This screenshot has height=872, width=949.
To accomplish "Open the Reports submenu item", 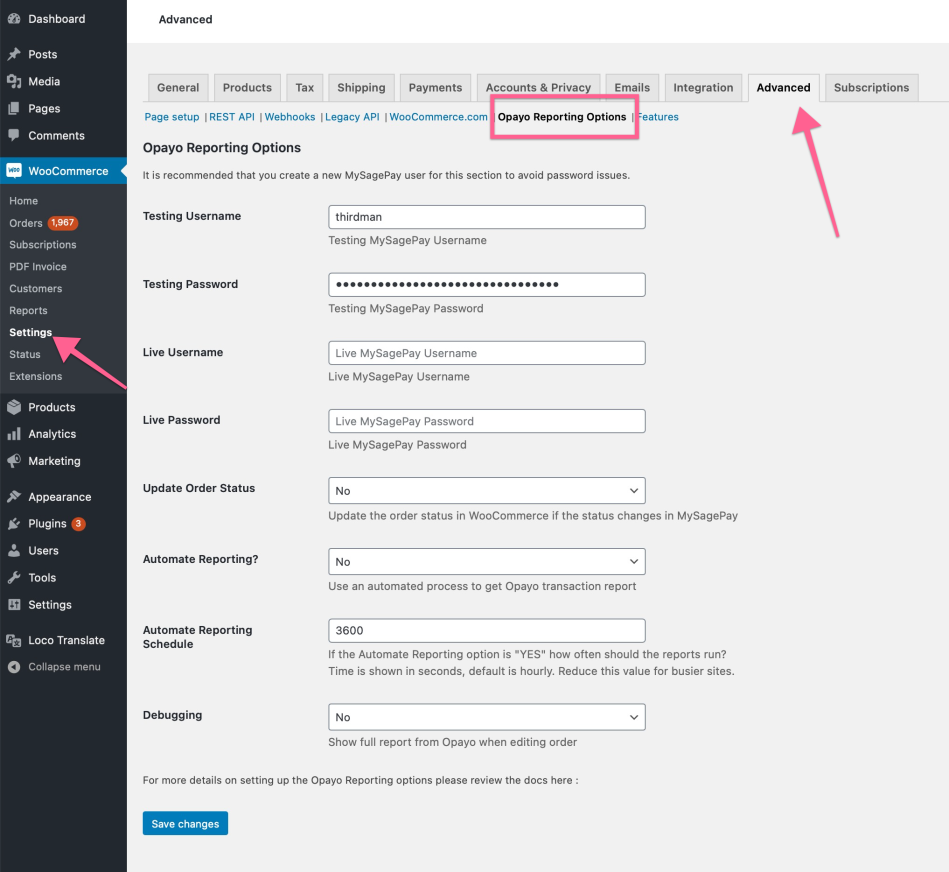I will [28, 310].
